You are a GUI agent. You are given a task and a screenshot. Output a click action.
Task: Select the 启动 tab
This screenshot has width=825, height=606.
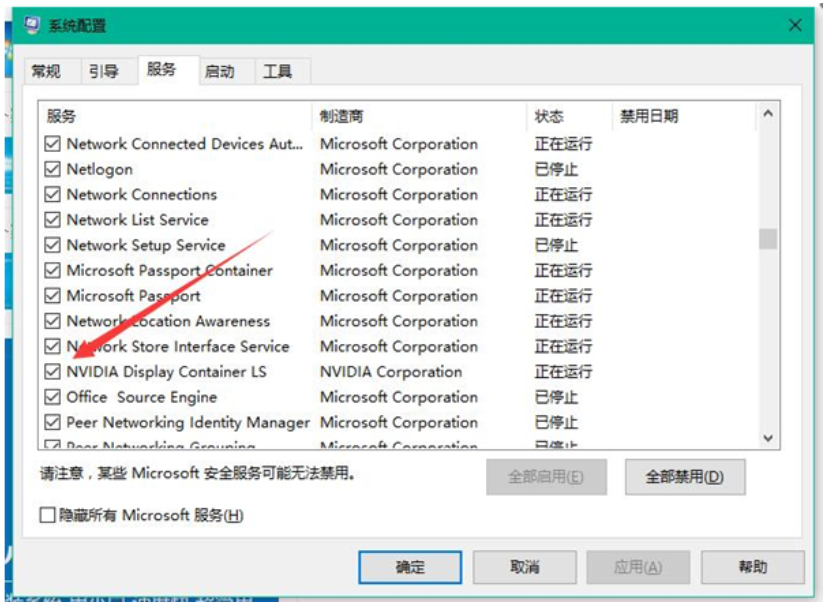pyautogui.click(x=219, y=71)
